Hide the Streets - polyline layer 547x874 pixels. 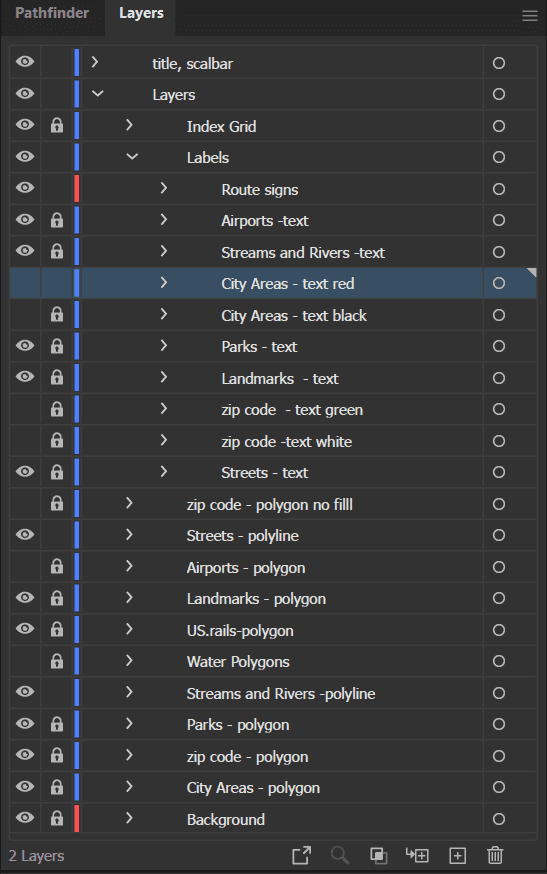coord(25,535)
